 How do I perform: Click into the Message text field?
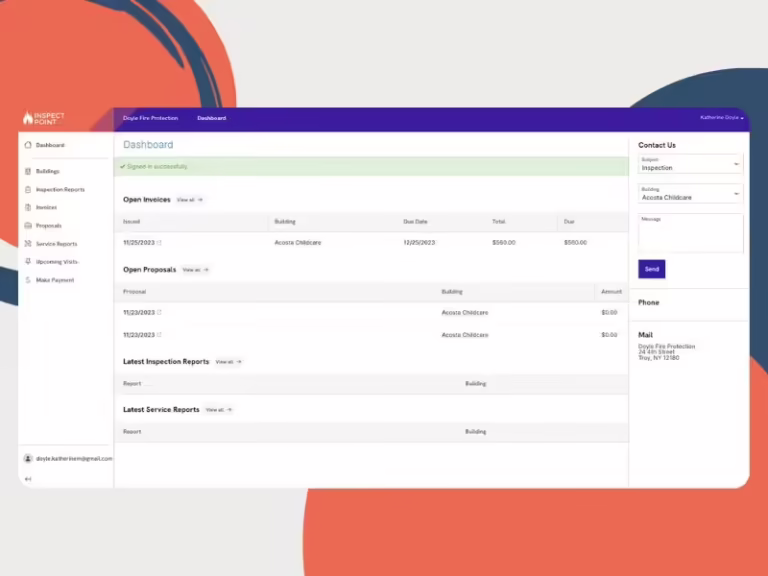pos(690,235)
